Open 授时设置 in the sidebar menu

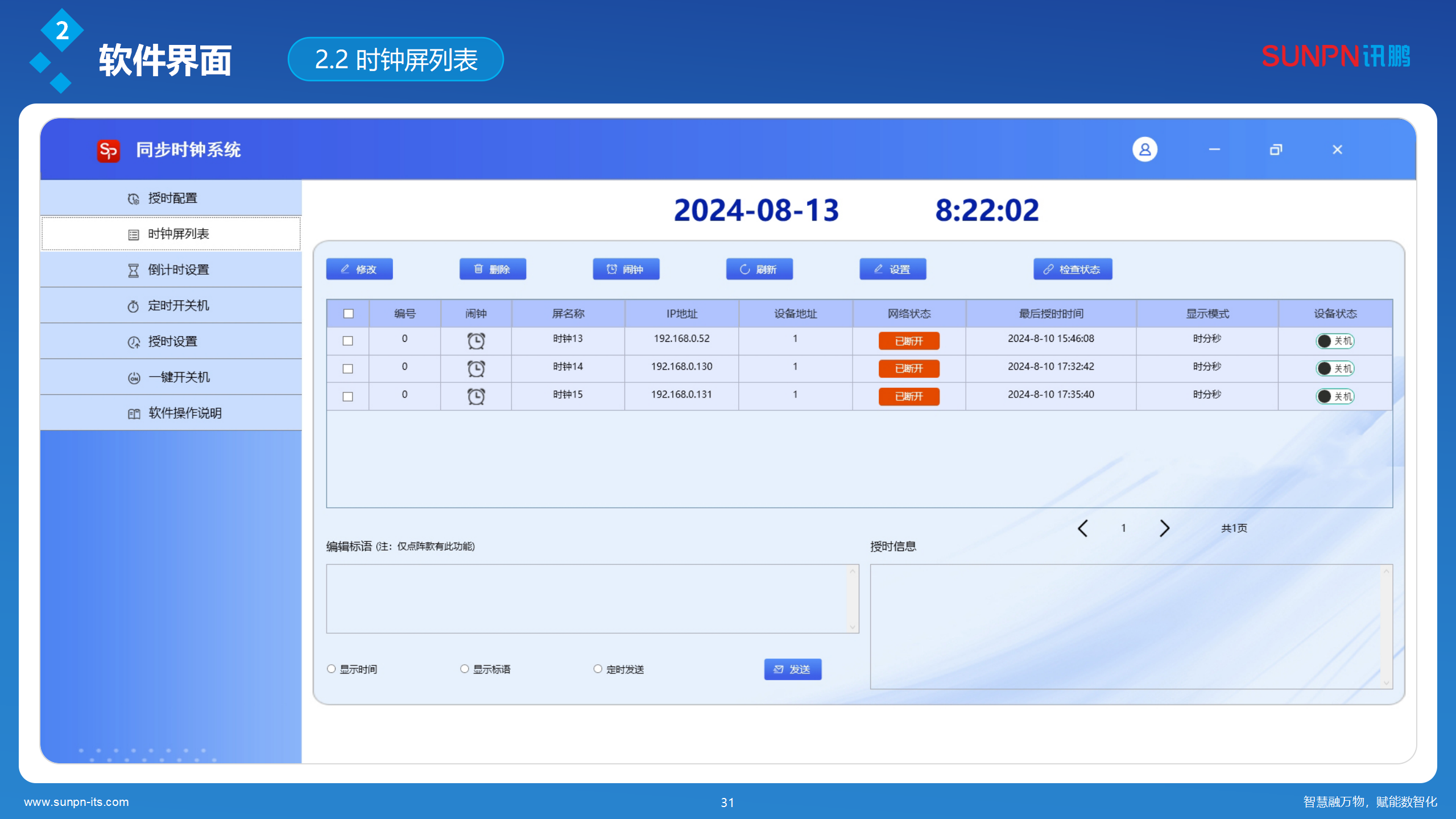(173, 341)
